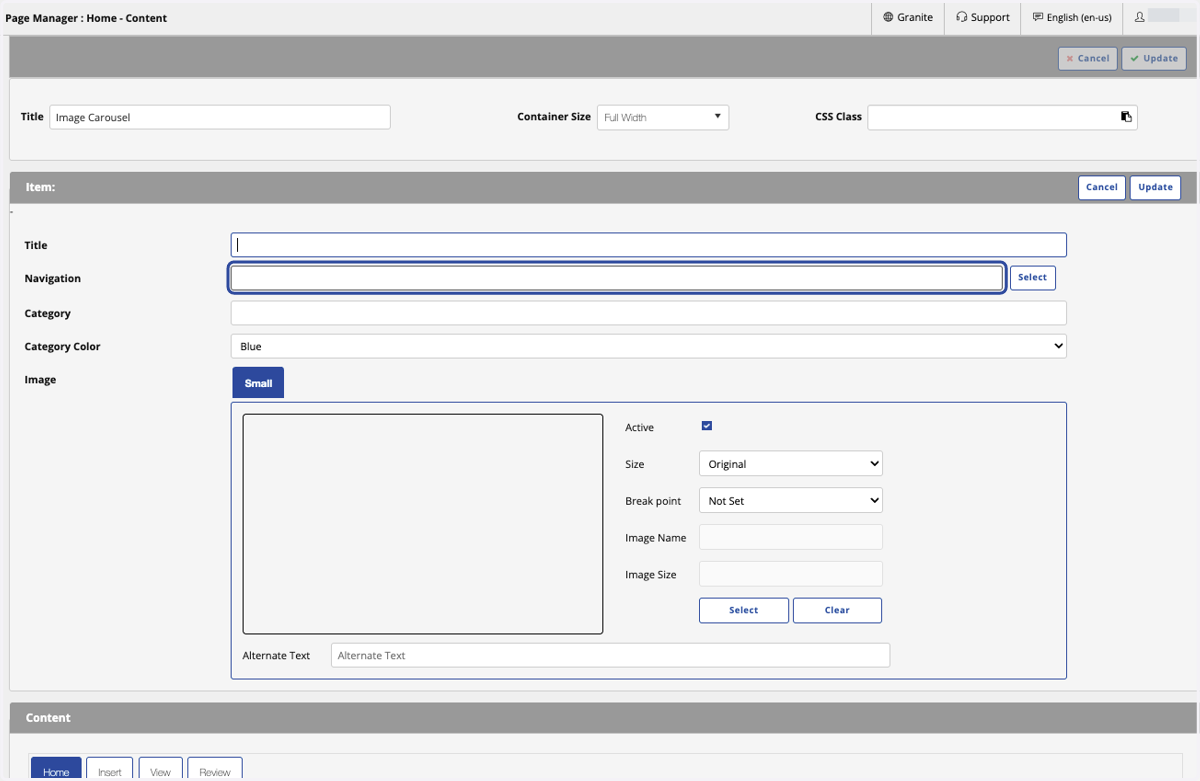Image resolution: width=1200 pixels, height=781 pixels.
Task: Open image Size dropdown
Action: tap(790, 464)
